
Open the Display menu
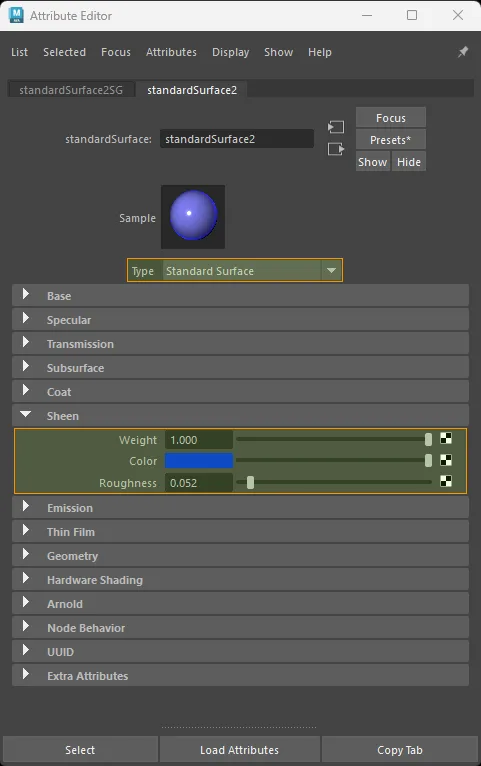230,52
